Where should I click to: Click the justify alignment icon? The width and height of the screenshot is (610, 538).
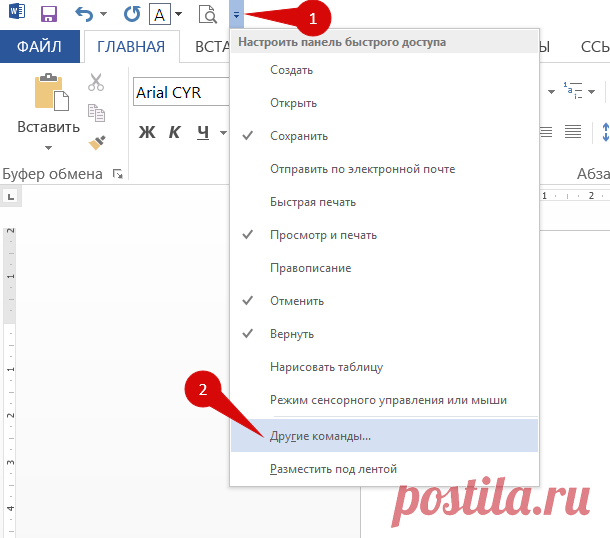573,132
